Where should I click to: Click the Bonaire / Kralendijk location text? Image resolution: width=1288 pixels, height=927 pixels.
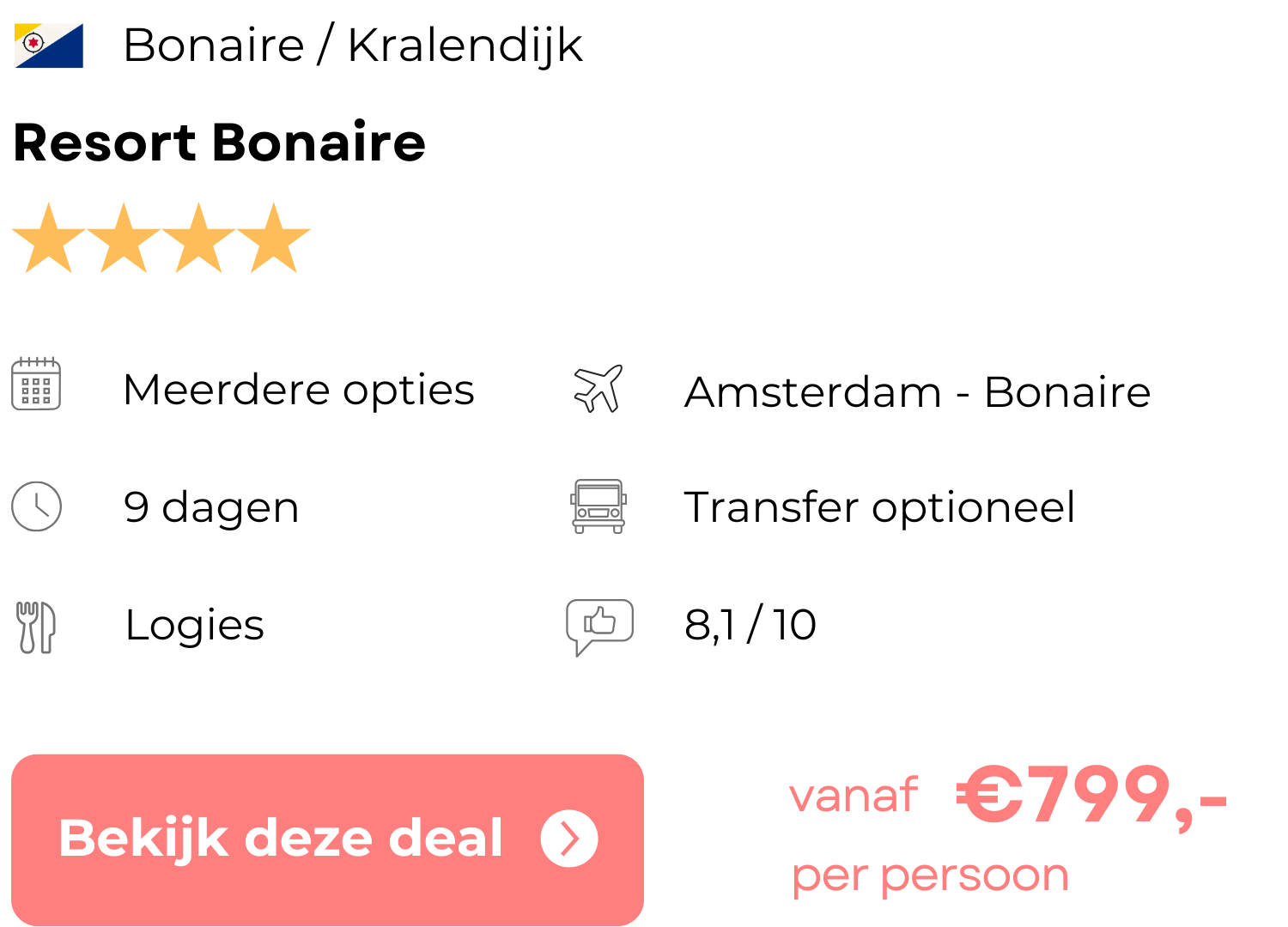pyautogui.click(x=353, y=45)
